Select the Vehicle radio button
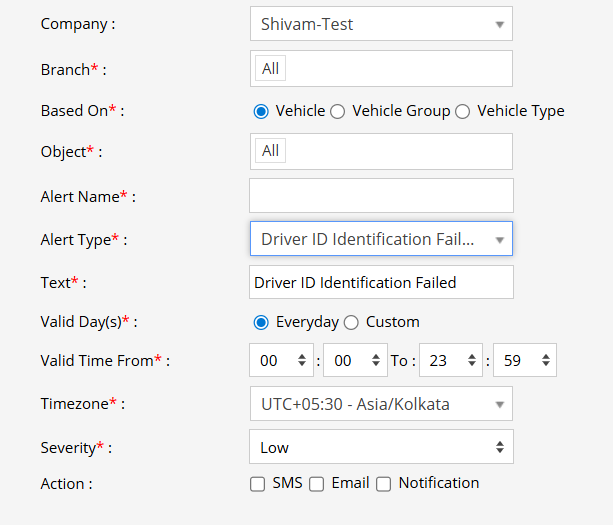The image size is (613, 525). pyautogui.click(x=261, y=111)
